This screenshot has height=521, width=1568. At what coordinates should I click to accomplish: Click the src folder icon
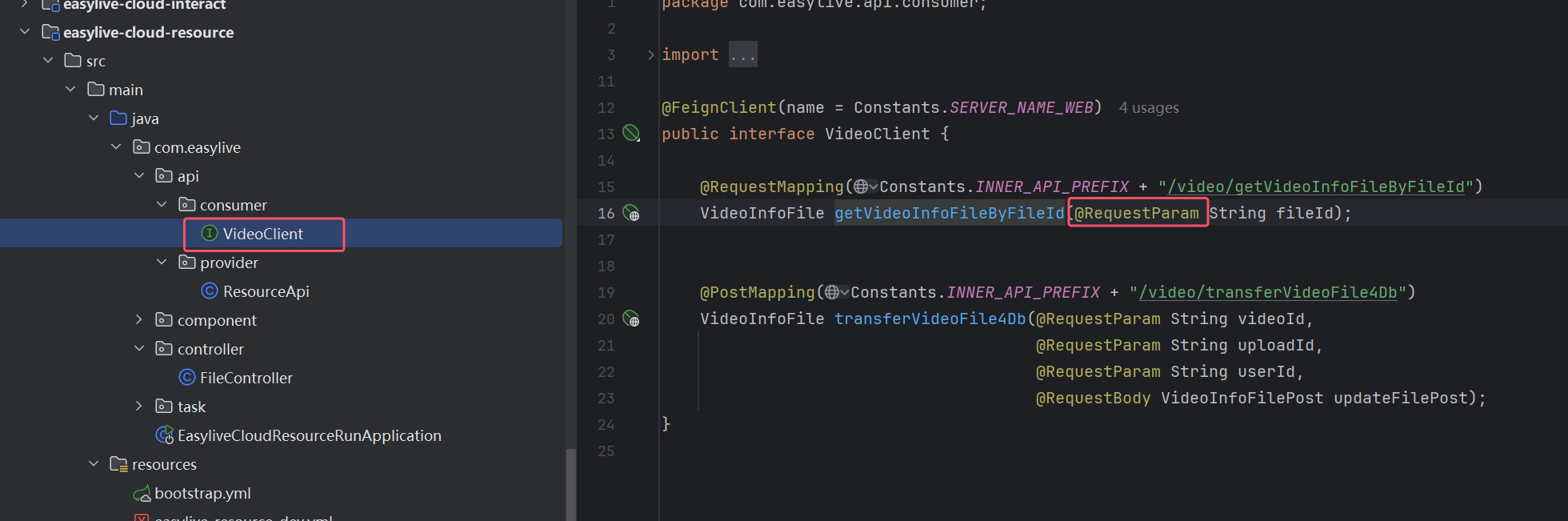click(x=73, y=61)
